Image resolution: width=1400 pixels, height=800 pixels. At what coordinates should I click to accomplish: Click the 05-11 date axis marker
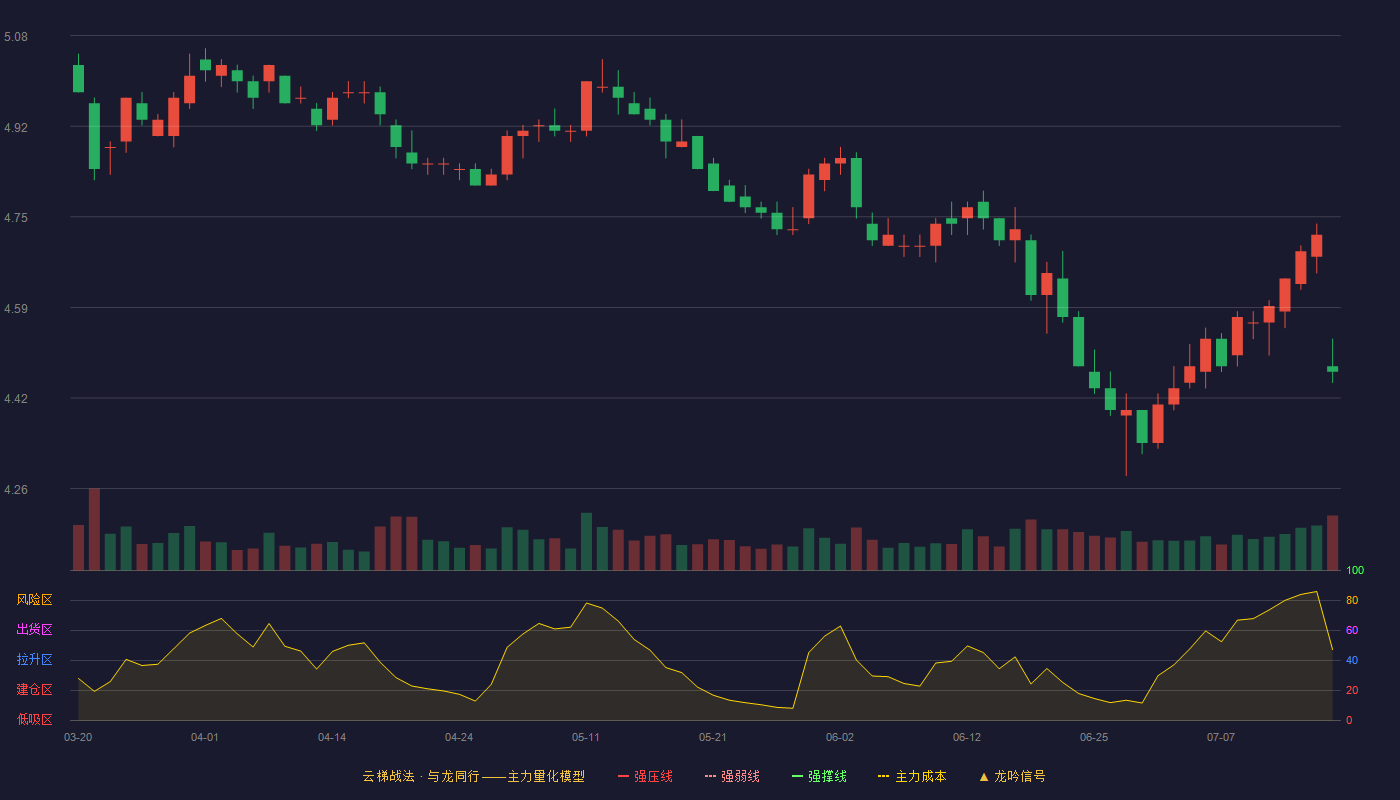[586, 737]
